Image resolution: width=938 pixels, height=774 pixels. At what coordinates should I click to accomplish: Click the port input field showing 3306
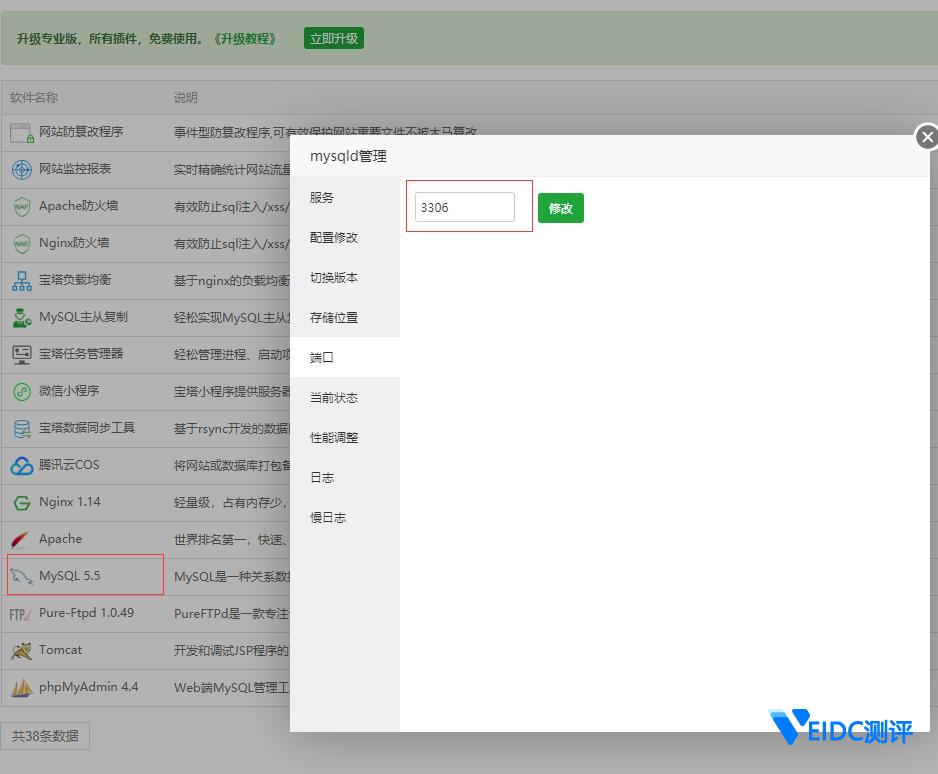pyautogui.click(x=465, y=207)
